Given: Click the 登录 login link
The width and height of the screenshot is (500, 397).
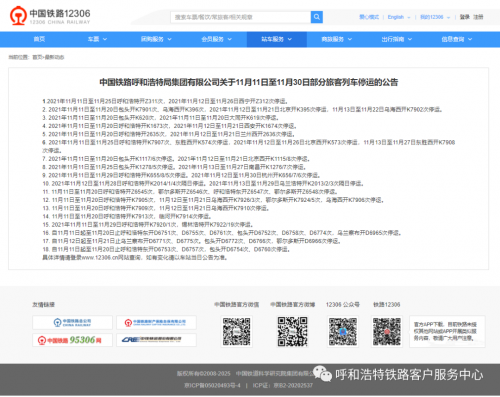Looking at the screenshot, I should tap(465, 17).
